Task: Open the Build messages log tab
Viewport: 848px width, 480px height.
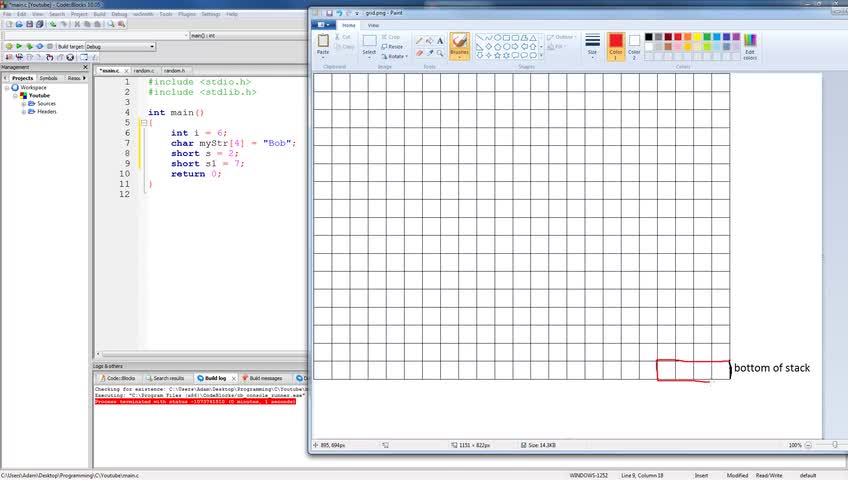Action: click(x=262, y=378)
